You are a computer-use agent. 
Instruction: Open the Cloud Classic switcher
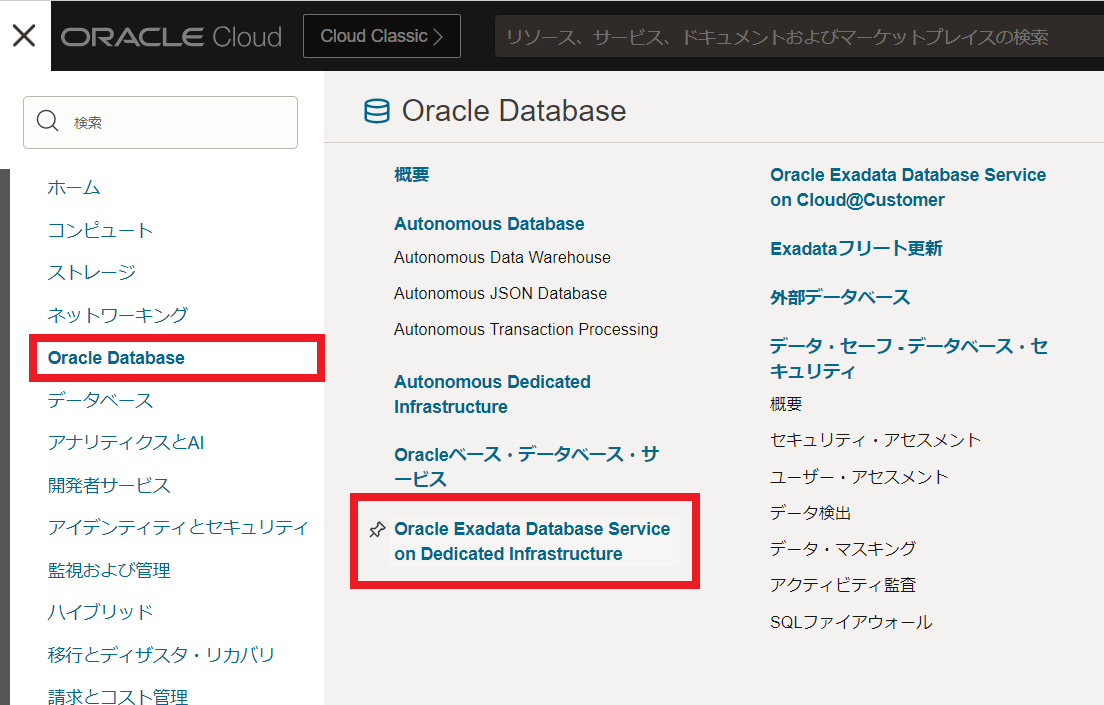pos(381,36)
